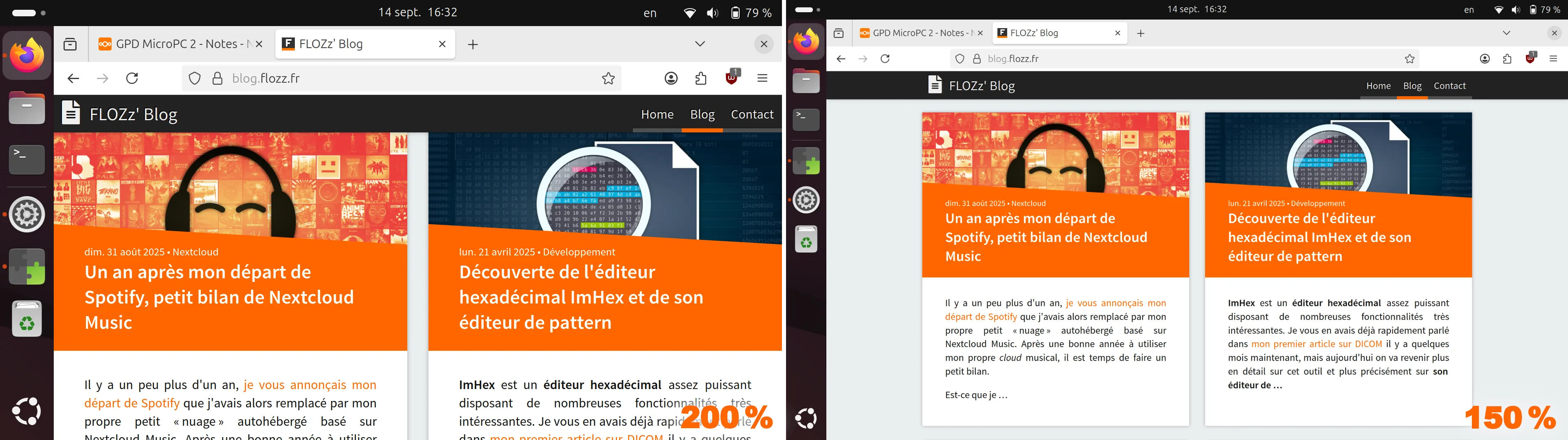Reload the page in the right Firefox window
Viewport: 1568px width, 440px height.
pyautogui.click(x=885, y=59)
